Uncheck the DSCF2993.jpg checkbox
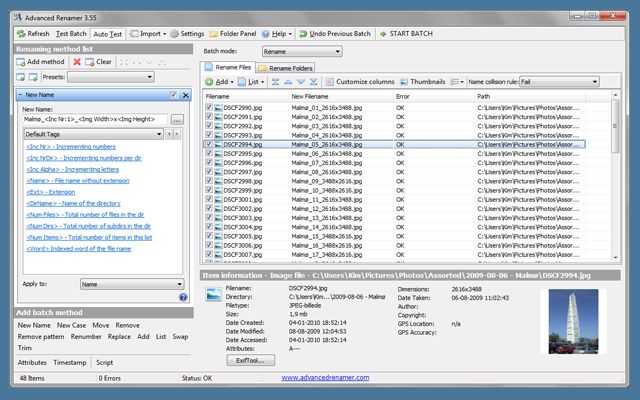The width and height of the screenshot is (640, 400). tap(209, 135)
